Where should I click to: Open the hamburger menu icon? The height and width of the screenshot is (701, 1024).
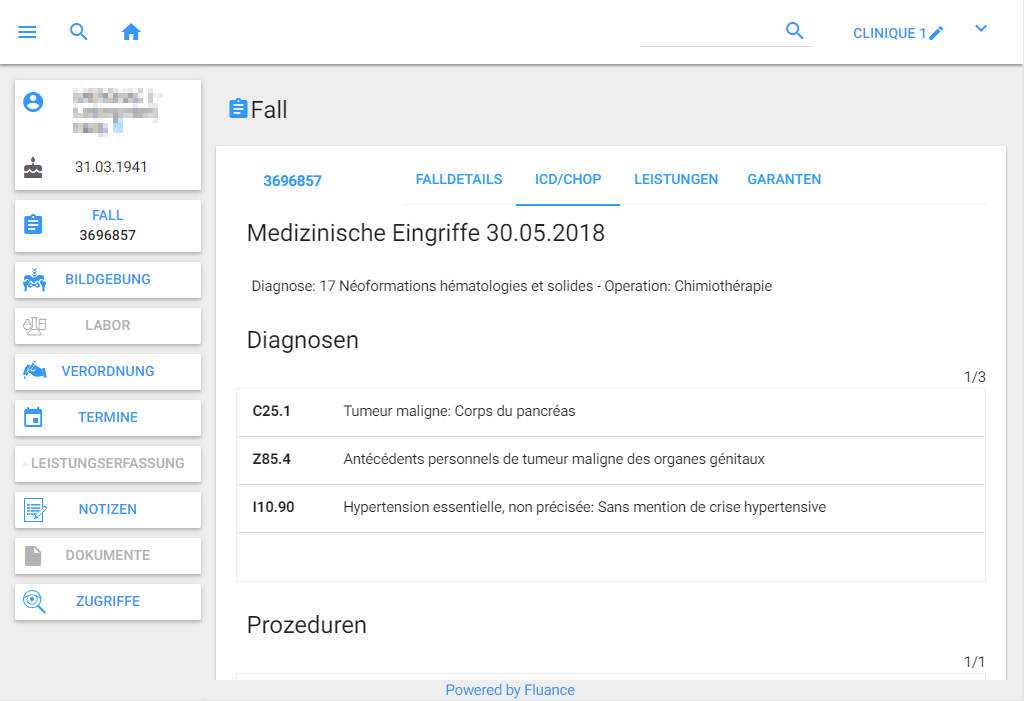click(27, 32)
